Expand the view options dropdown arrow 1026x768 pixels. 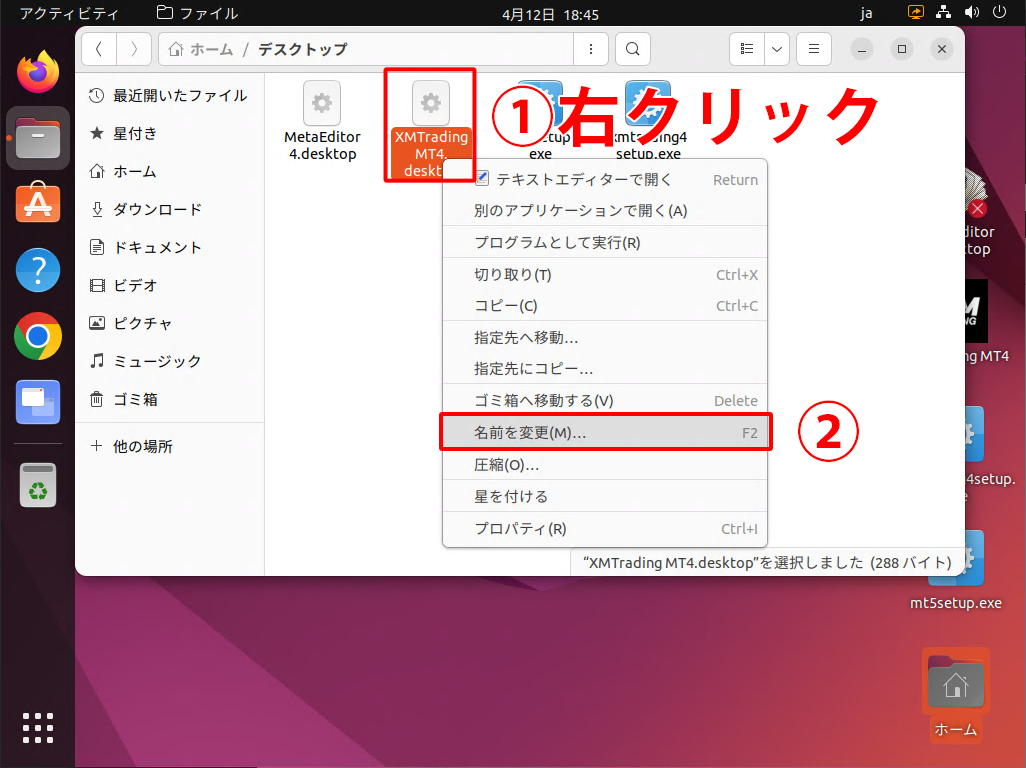[777, 49]
